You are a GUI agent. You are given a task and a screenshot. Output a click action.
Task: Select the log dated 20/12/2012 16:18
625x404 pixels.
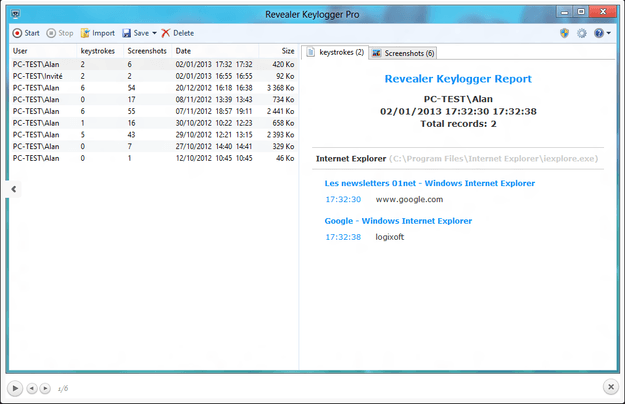[x=153, y=88]
